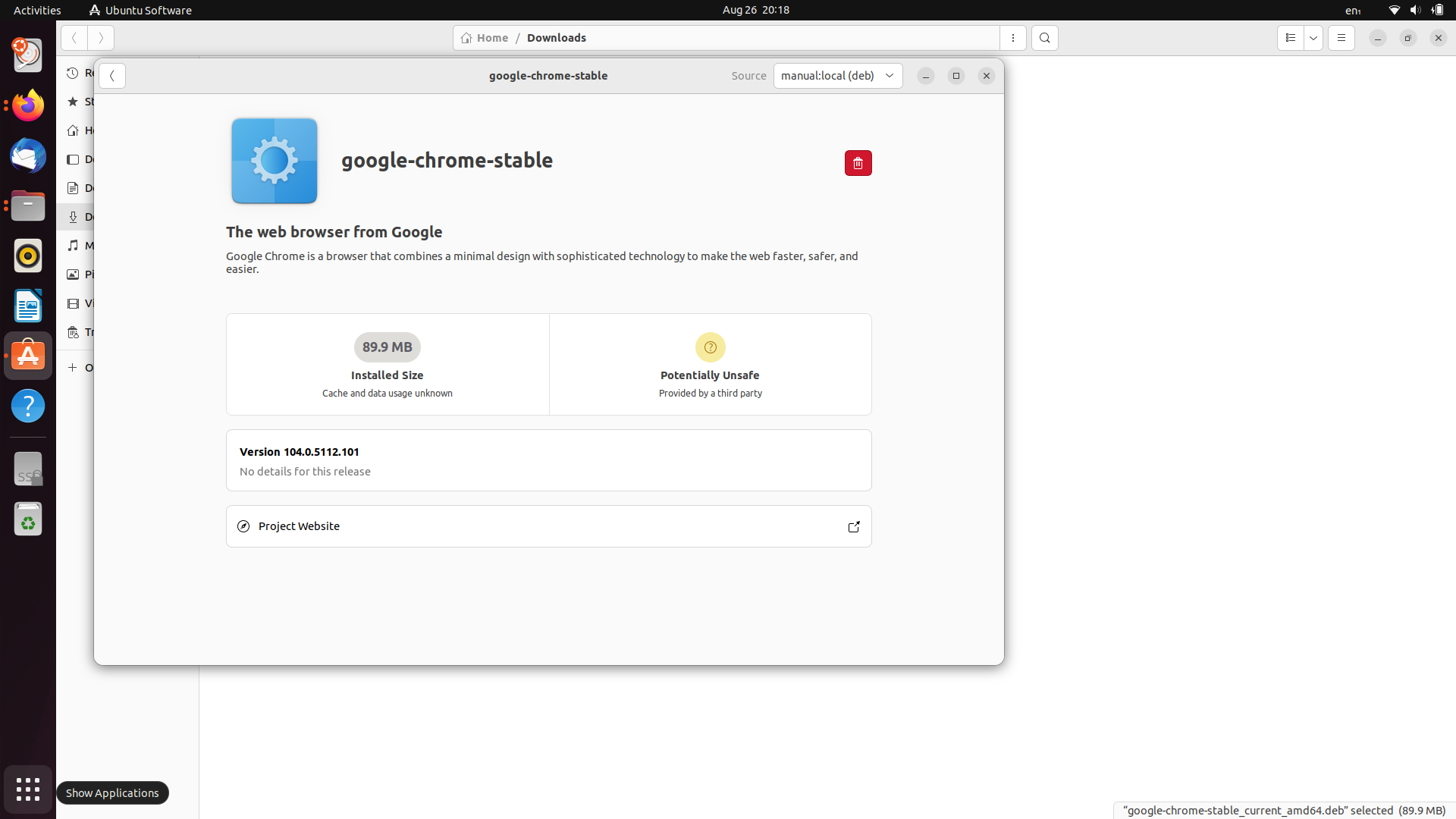Go back in Ubuntu Software window

[112, 76]
